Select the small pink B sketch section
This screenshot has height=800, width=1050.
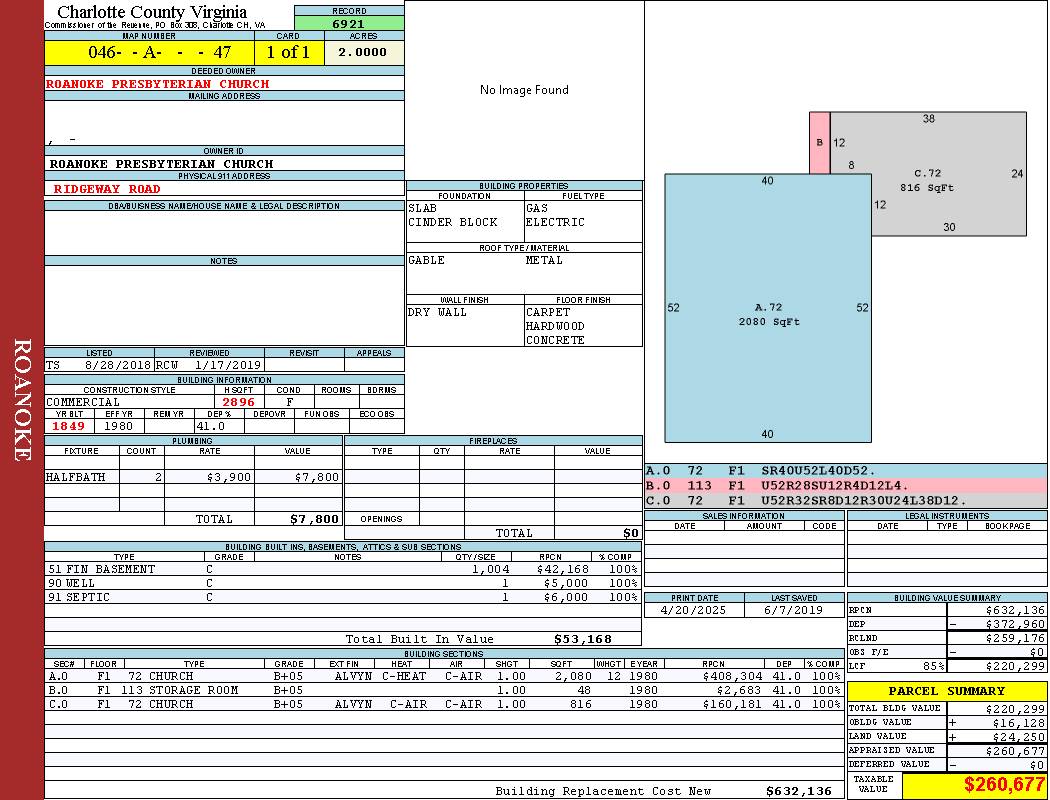pos(819,143)
